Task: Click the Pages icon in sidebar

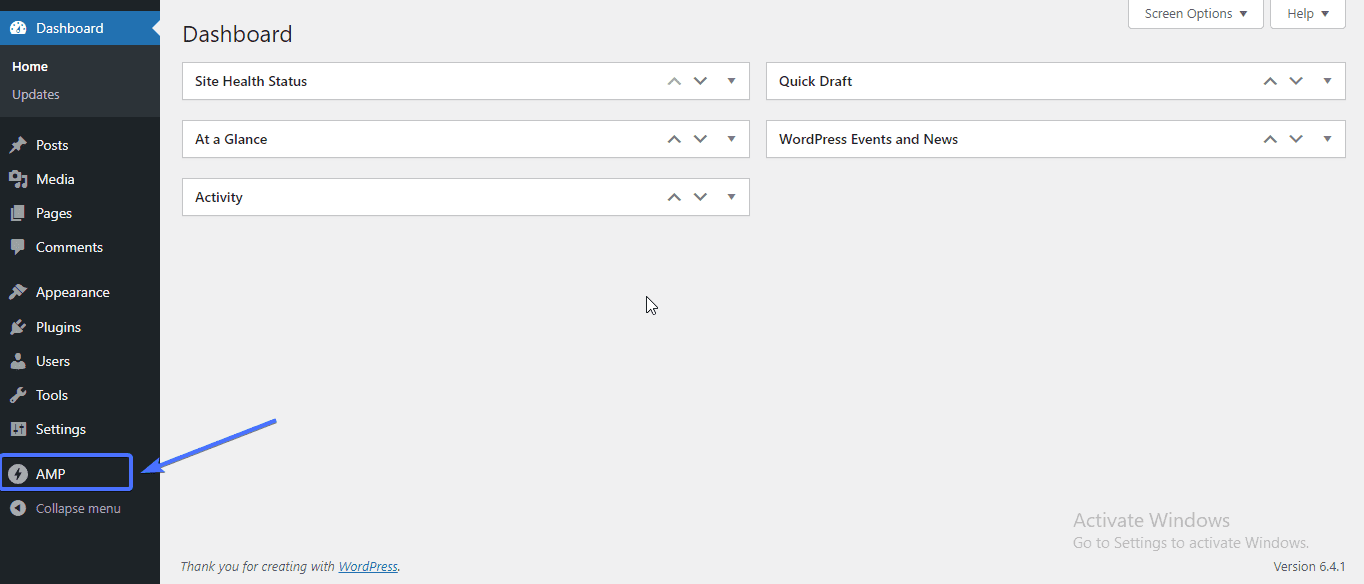Action: coord(18,213)
